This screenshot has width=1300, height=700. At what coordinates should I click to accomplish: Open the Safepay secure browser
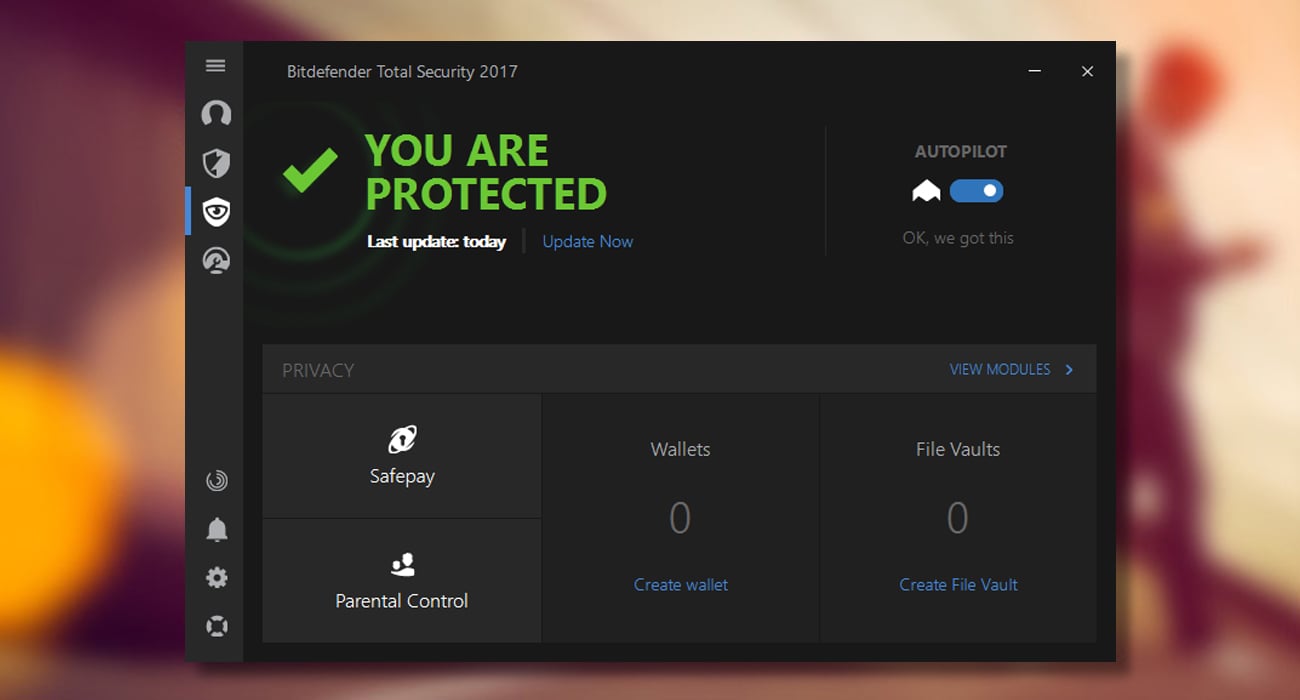coord(402,455)
